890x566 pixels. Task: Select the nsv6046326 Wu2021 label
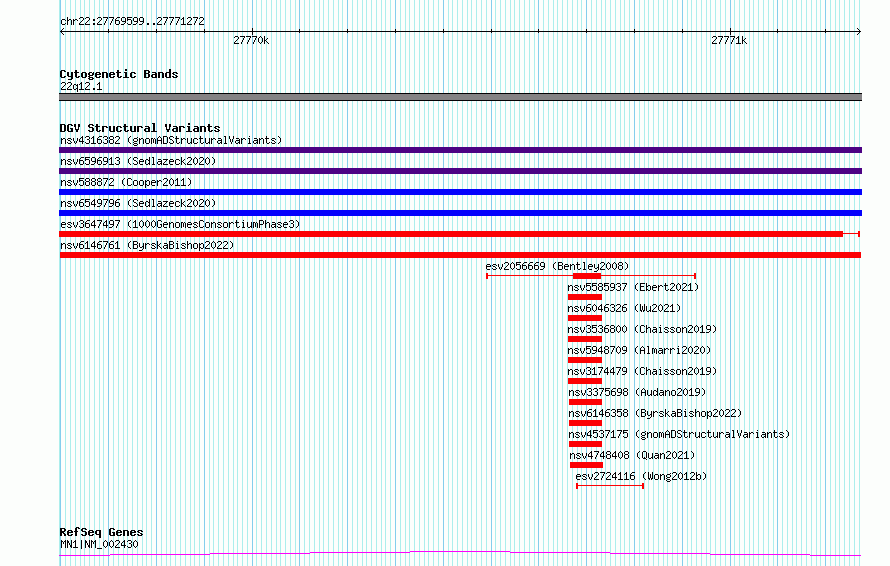624,308
